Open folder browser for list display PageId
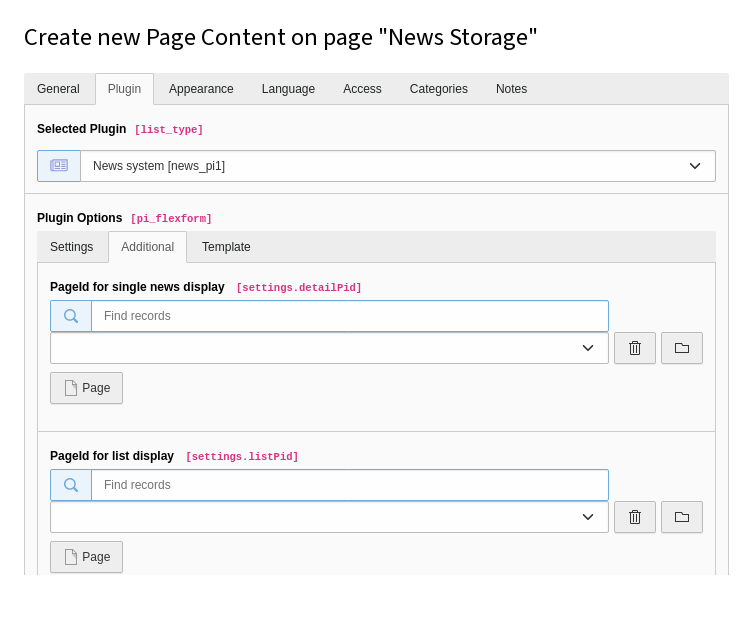 (x=681, y=517)
